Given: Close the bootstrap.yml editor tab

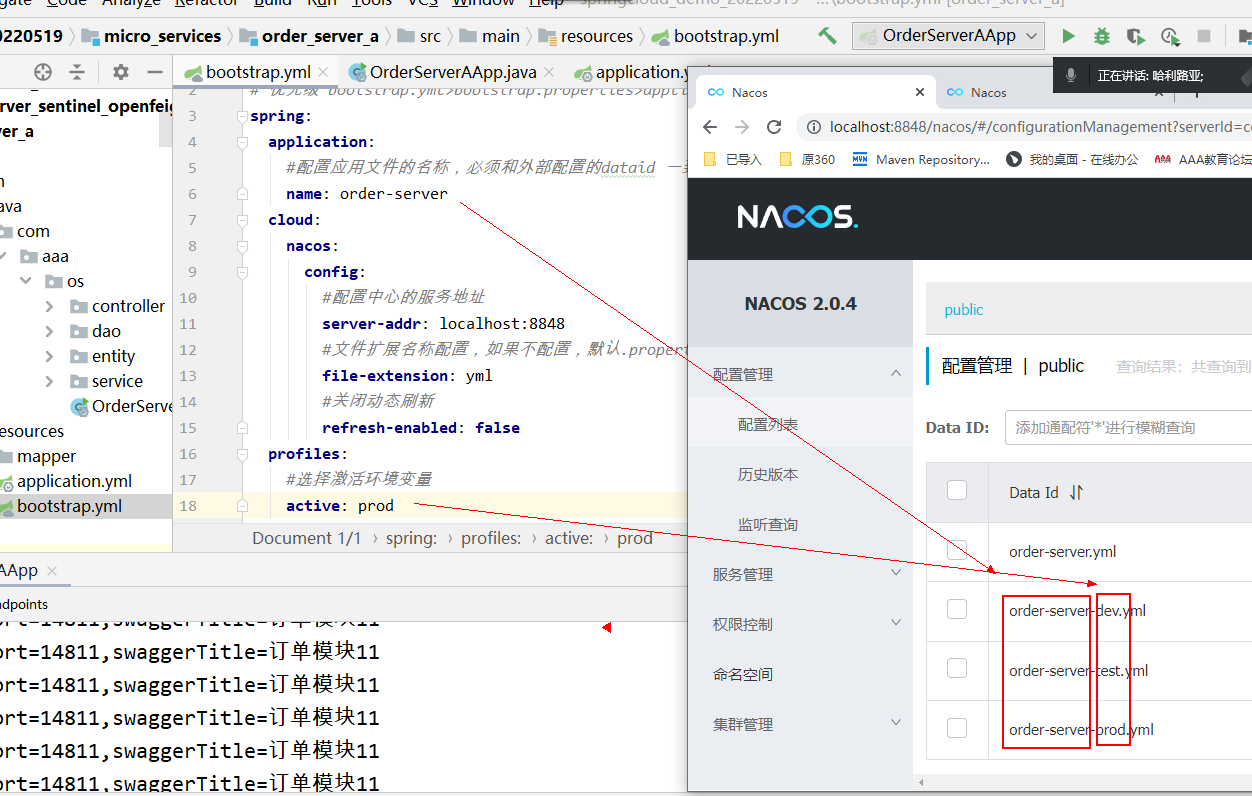Looking at the screenshot, I should pyautogui.click(x=323, y=72).
